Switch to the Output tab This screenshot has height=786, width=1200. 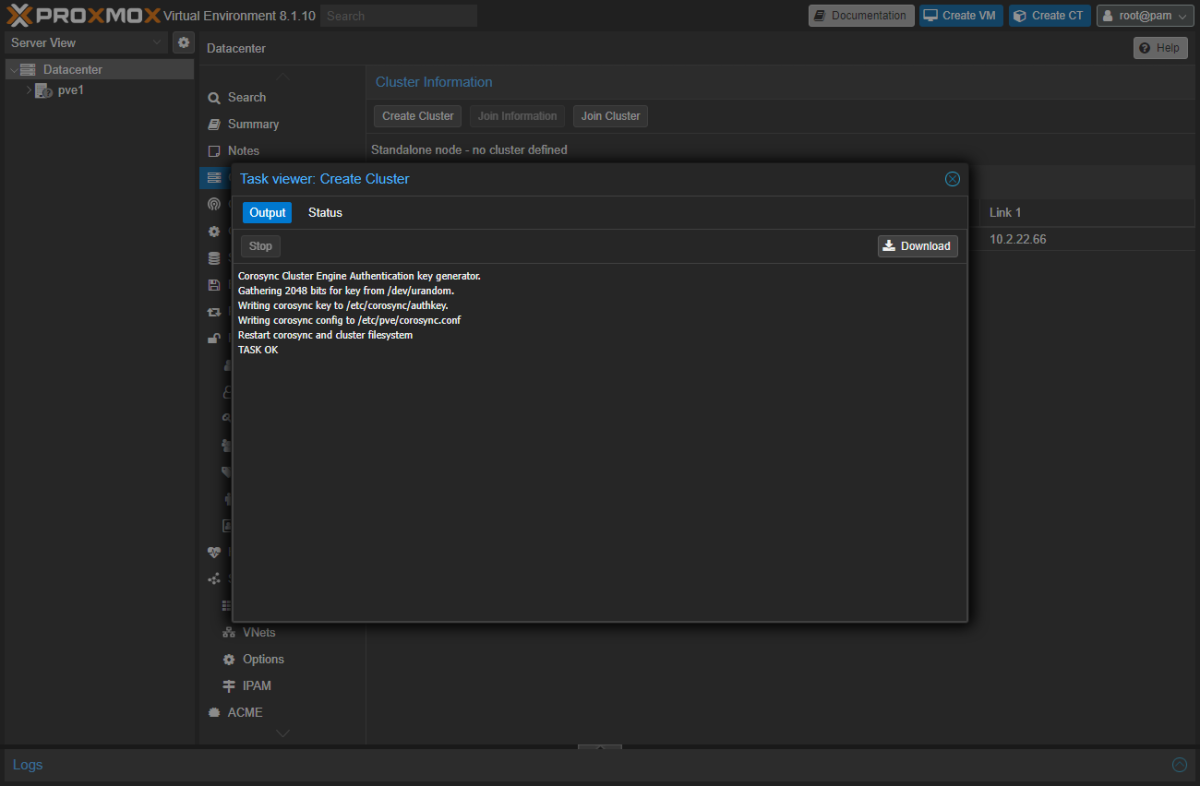click(x=267, y=213)
